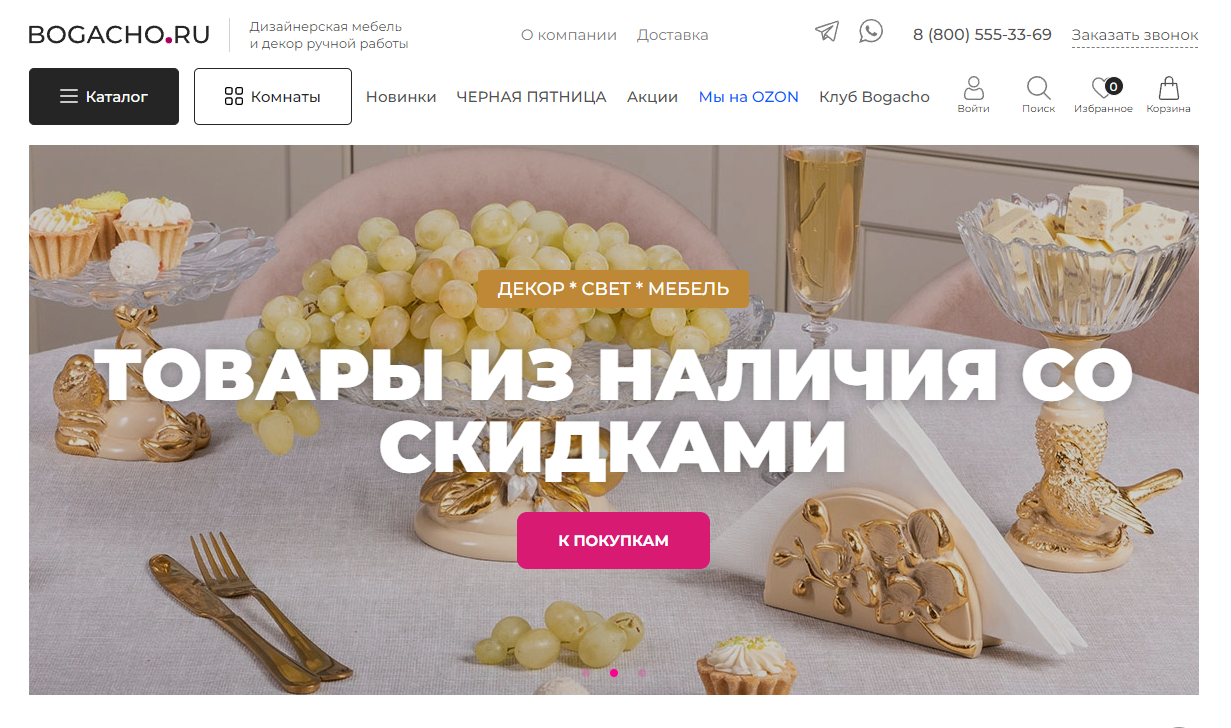Open the WhatsApp chat icon
The image size is (1231, 728).
pyautogui.click(x=871, y=31)
